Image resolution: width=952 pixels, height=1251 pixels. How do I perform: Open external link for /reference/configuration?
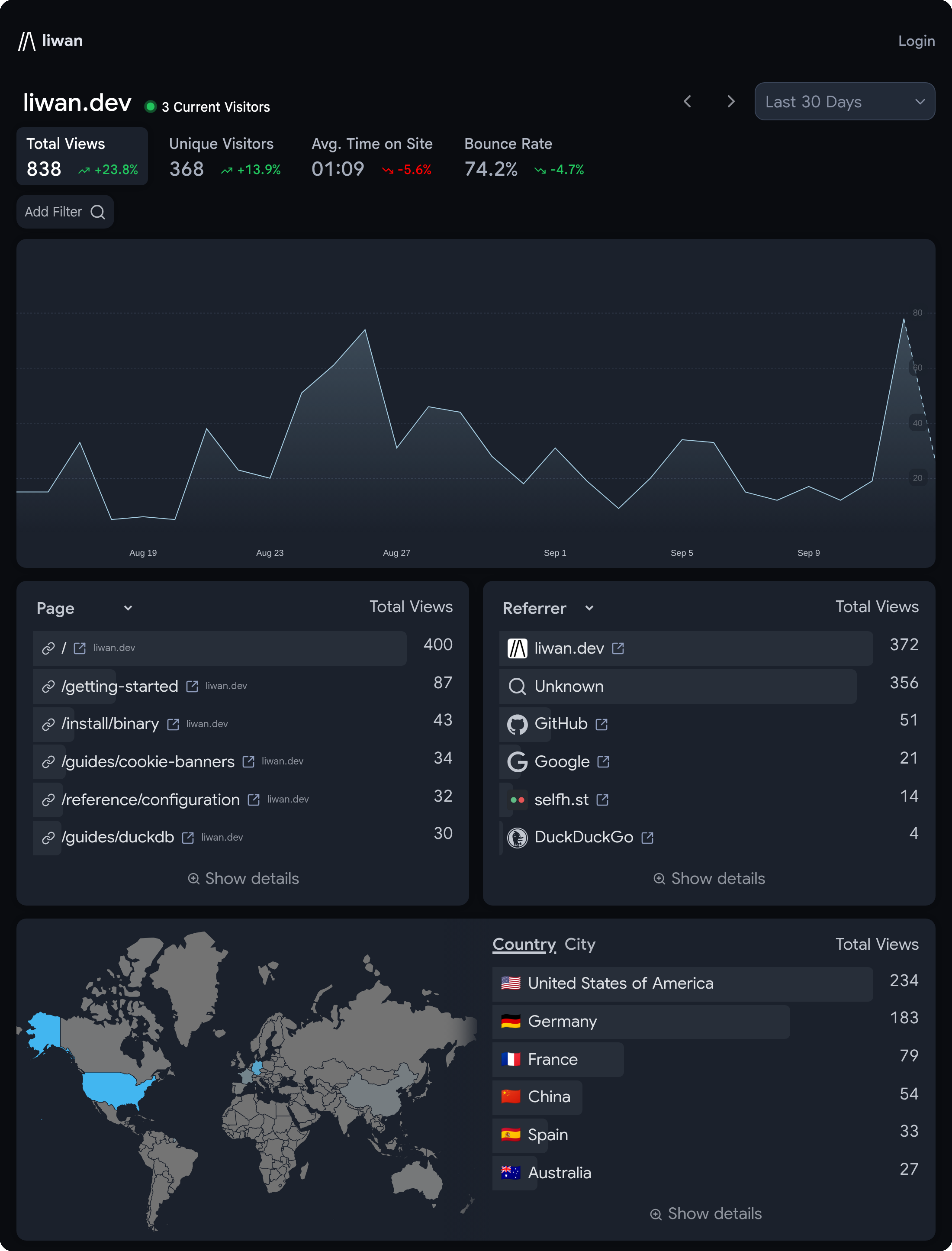[254, 800]
